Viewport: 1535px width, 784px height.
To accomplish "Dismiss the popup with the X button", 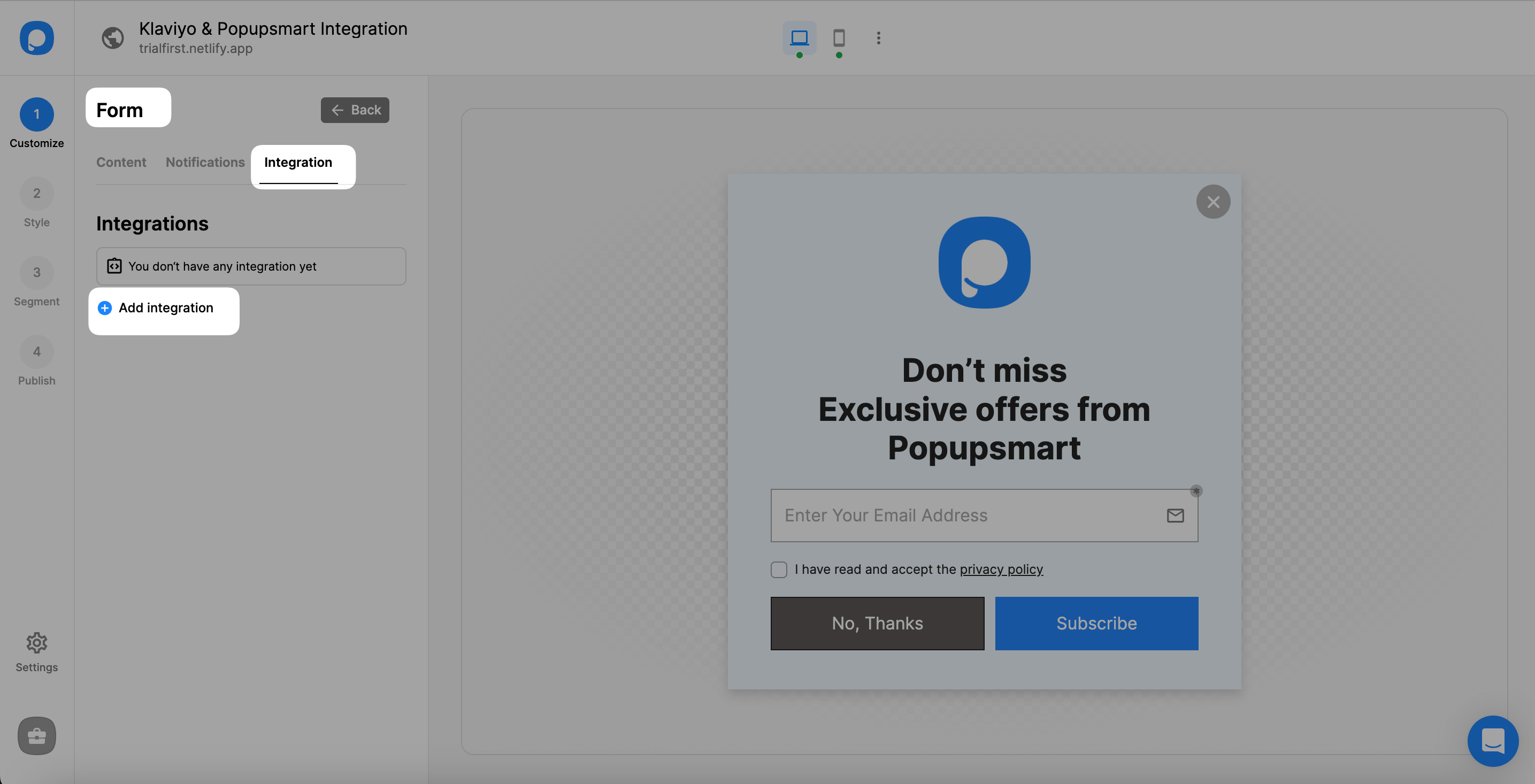I will (1214, 202).
